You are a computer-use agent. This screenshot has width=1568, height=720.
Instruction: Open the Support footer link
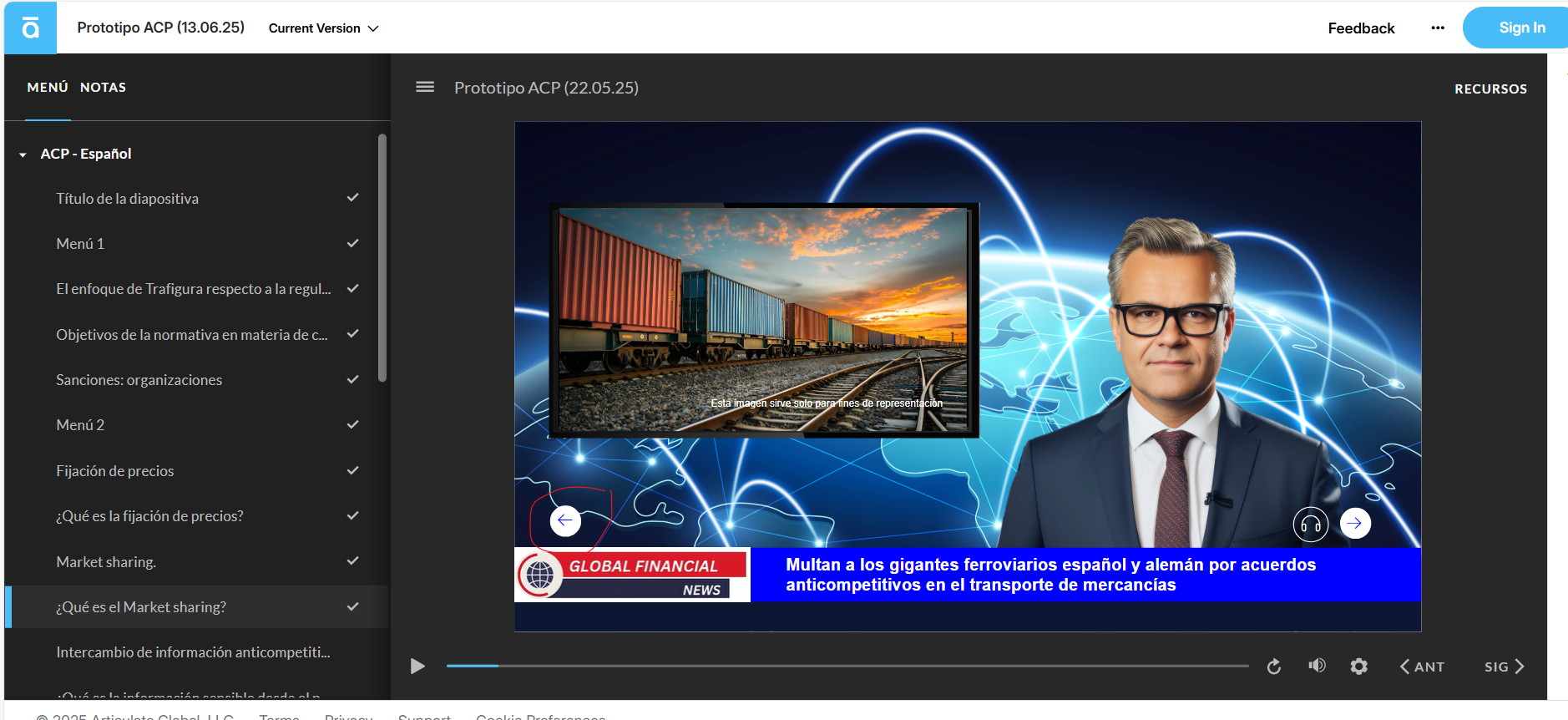(424, 716)
